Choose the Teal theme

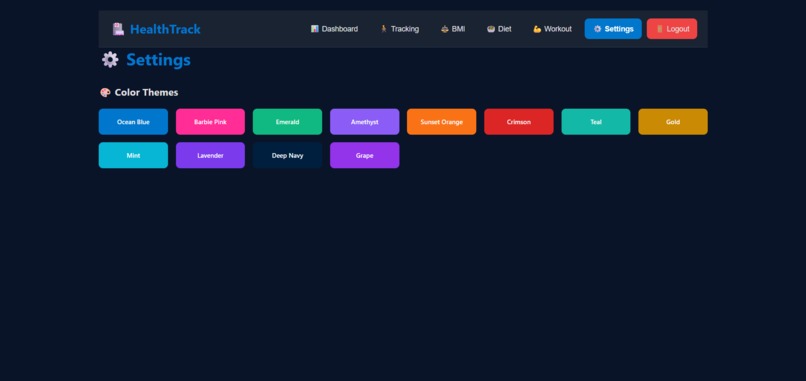pos(596,122)
